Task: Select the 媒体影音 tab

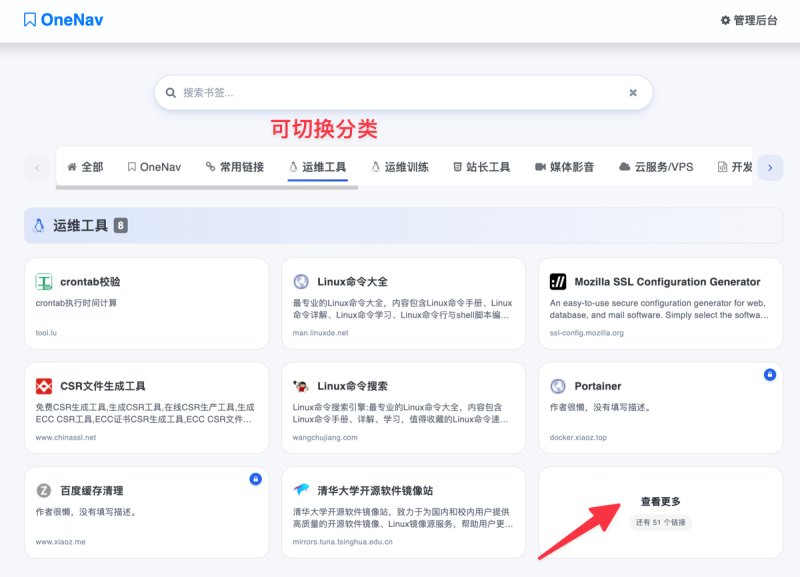Action: point(564,167)
